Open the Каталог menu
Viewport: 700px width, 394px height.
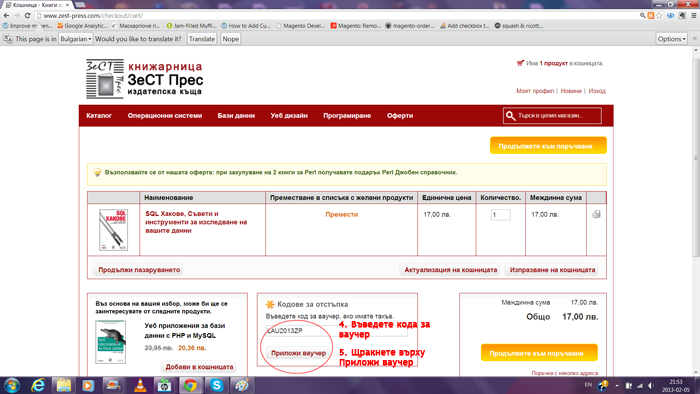(x=99, y=116)
